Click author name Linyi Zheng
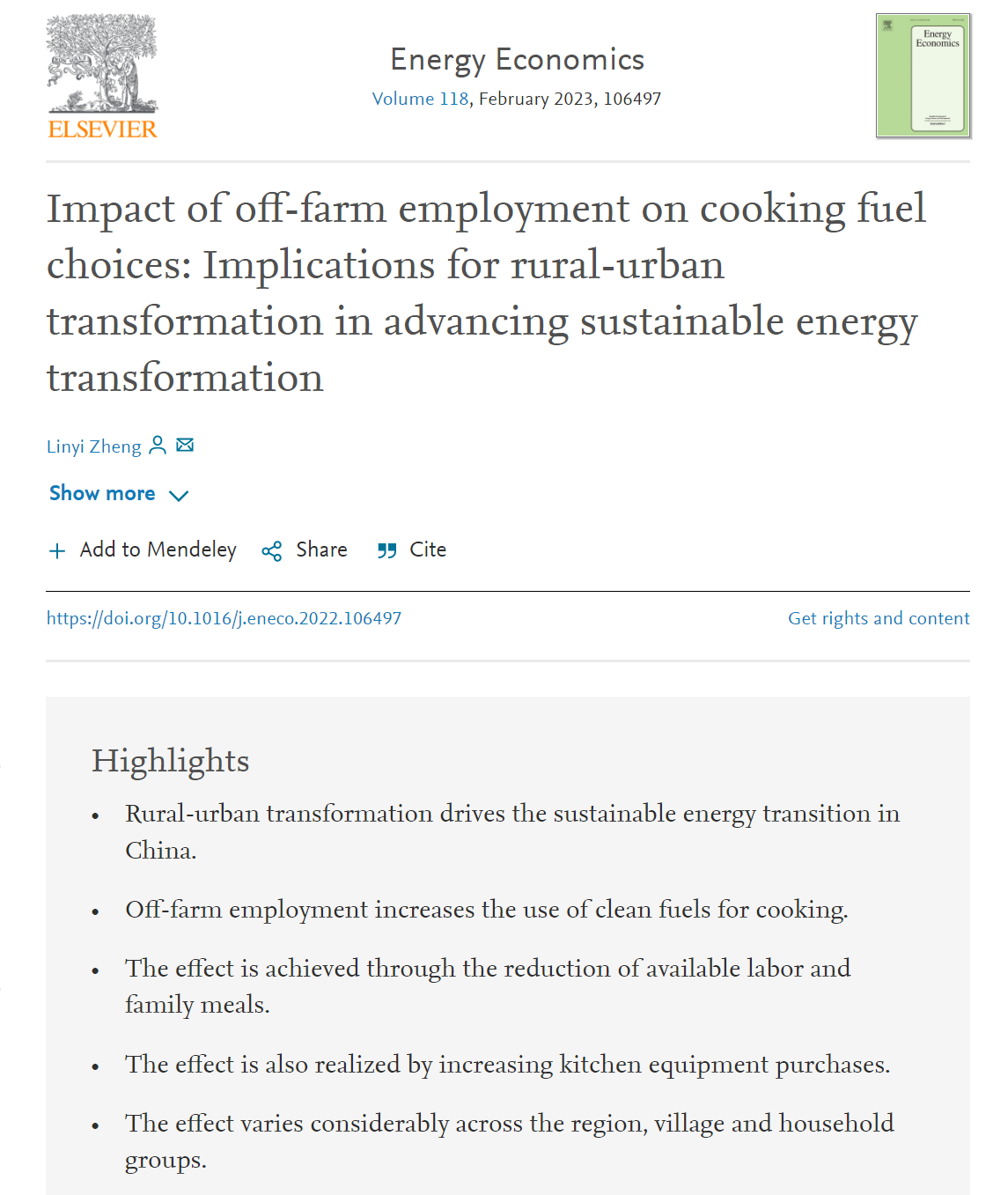1008x1195 pixels. coord(93,446)
